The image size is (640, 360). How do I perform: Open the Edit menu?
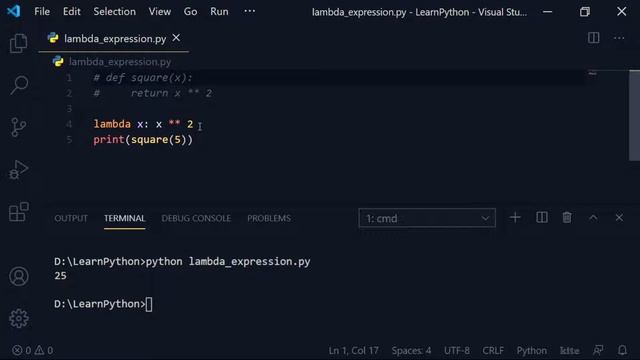pos(71,11)
